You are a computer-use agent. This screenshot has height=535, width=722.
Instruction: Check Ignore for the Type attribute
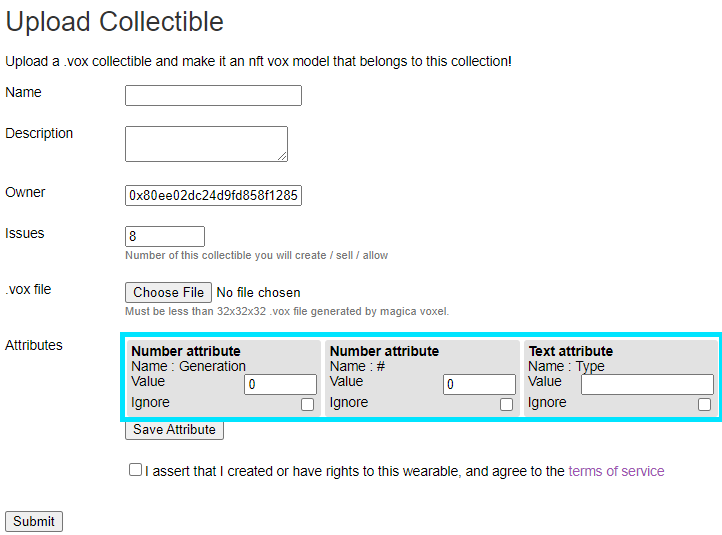[705, 405]
